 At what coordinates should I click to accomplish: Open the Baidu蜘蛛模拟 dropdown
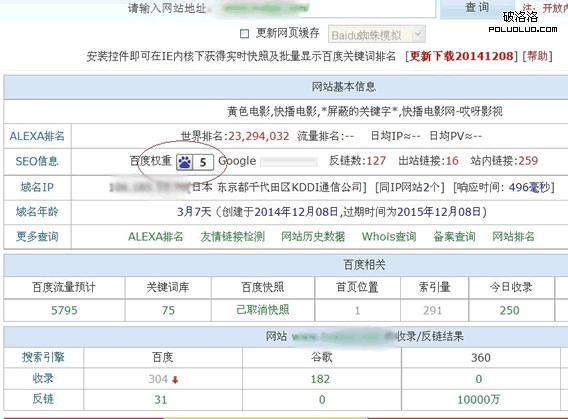coord(377,35)
